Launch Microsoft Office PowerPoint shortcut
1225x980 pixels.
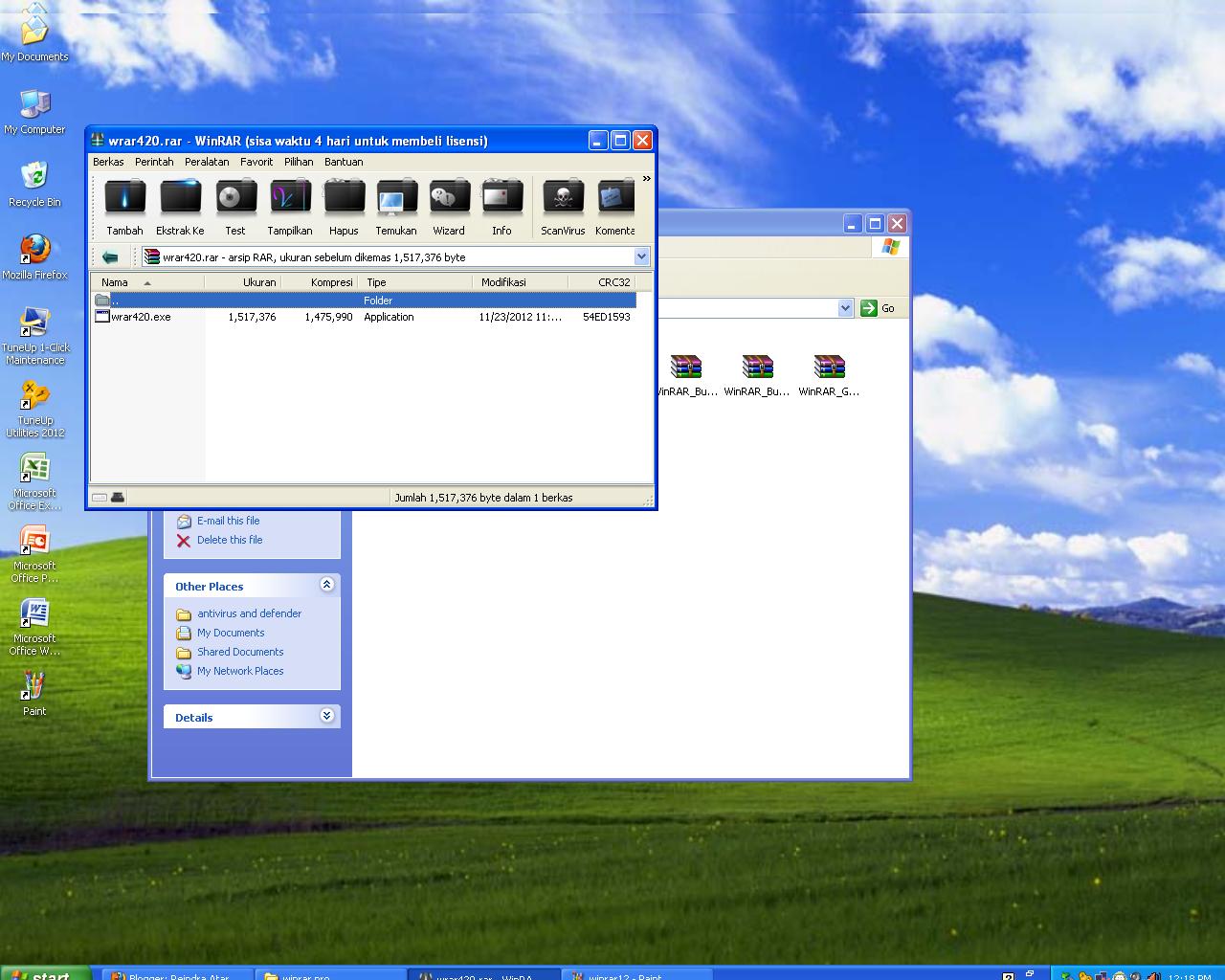click(x=34, y=554)
